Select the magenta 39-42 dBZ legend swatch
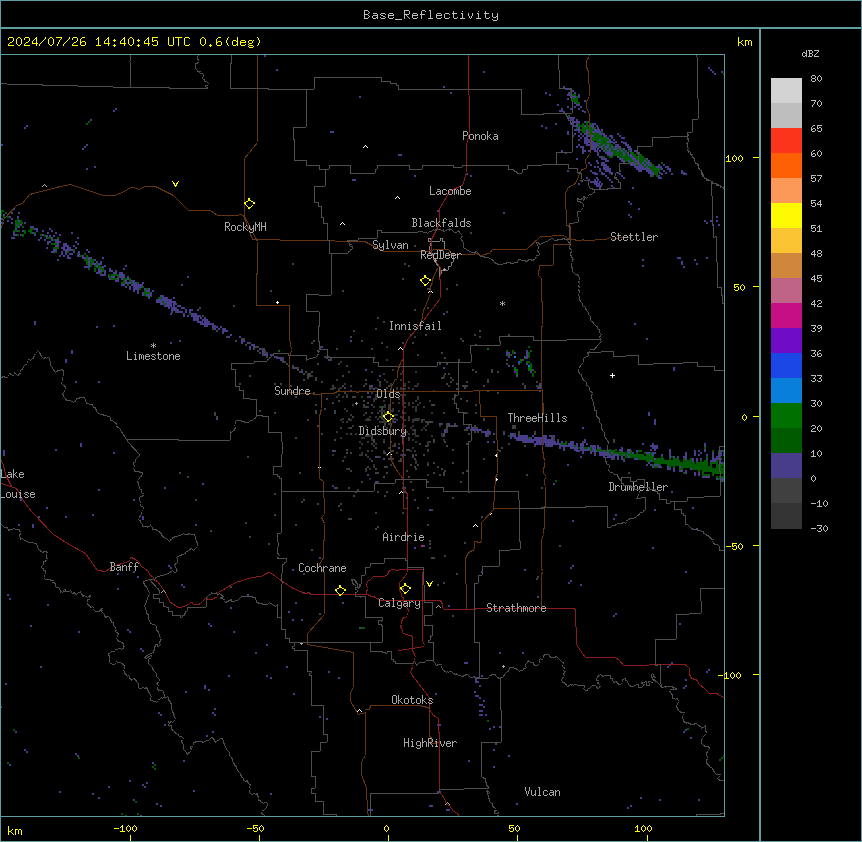This screenshot has width=862, height=842. 786,315
